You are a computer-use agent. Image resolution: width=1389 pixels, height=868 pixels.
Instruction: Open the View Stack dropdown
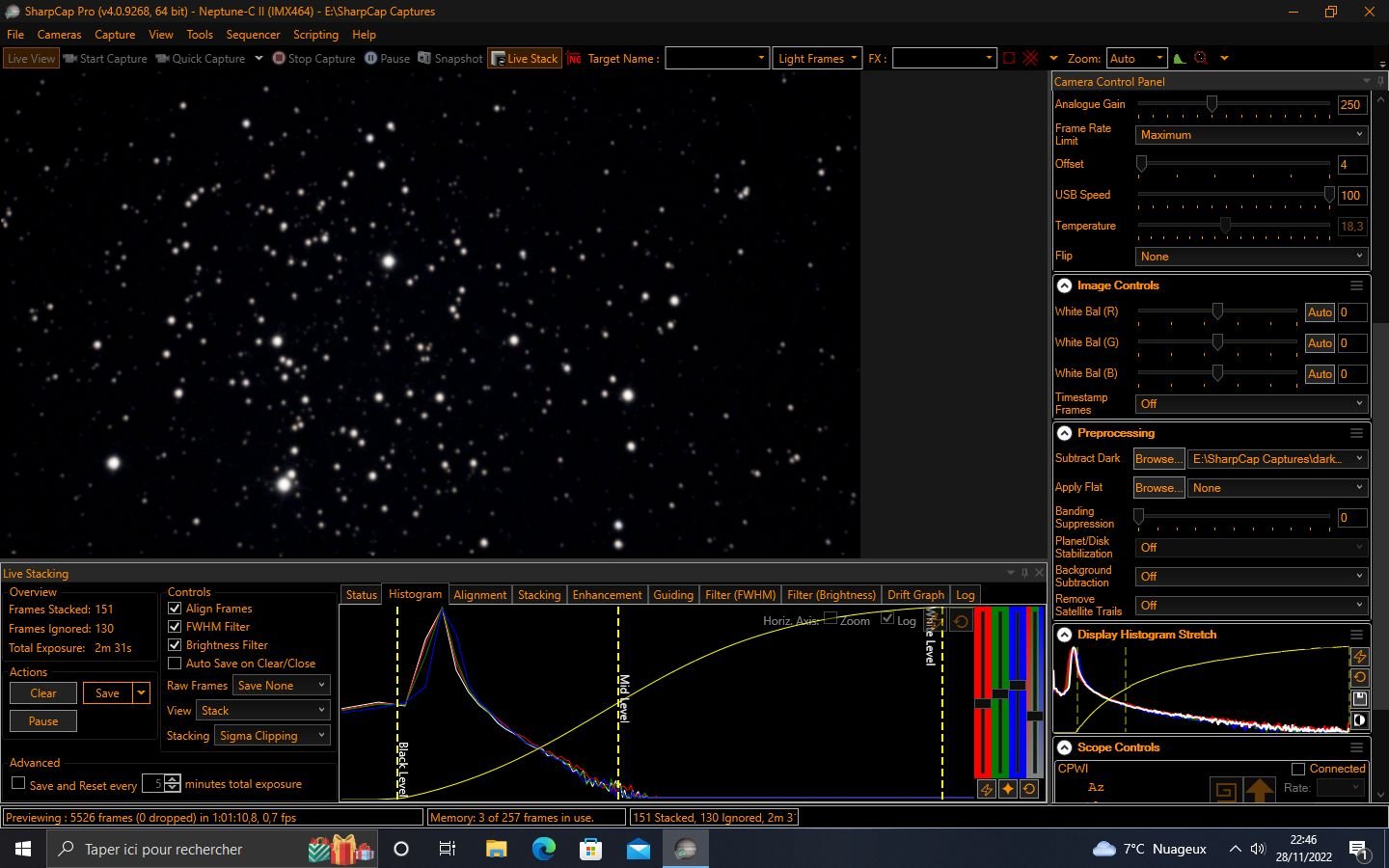(x=263, y=711)
